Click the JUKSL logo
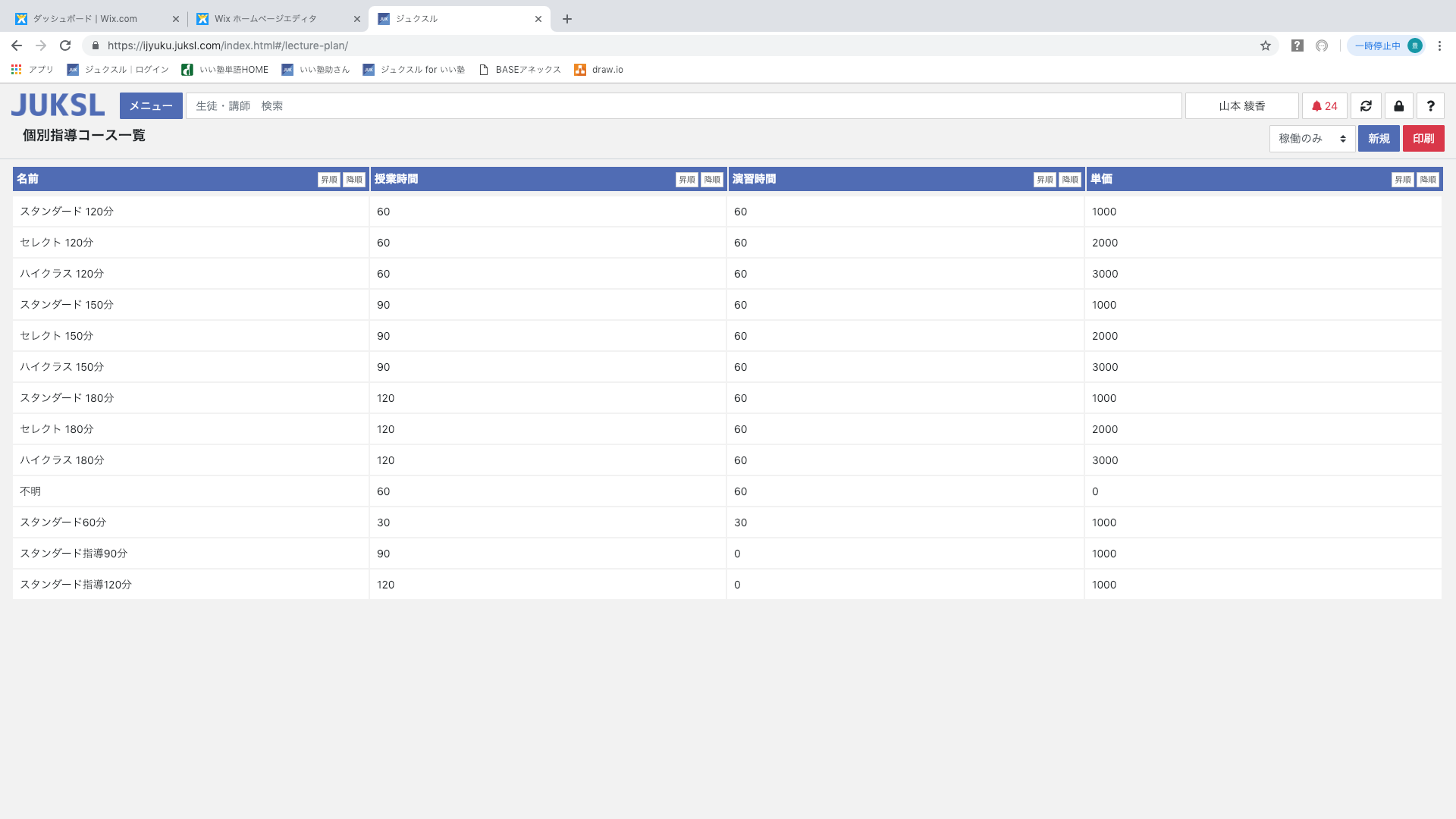 pos(58,105)
